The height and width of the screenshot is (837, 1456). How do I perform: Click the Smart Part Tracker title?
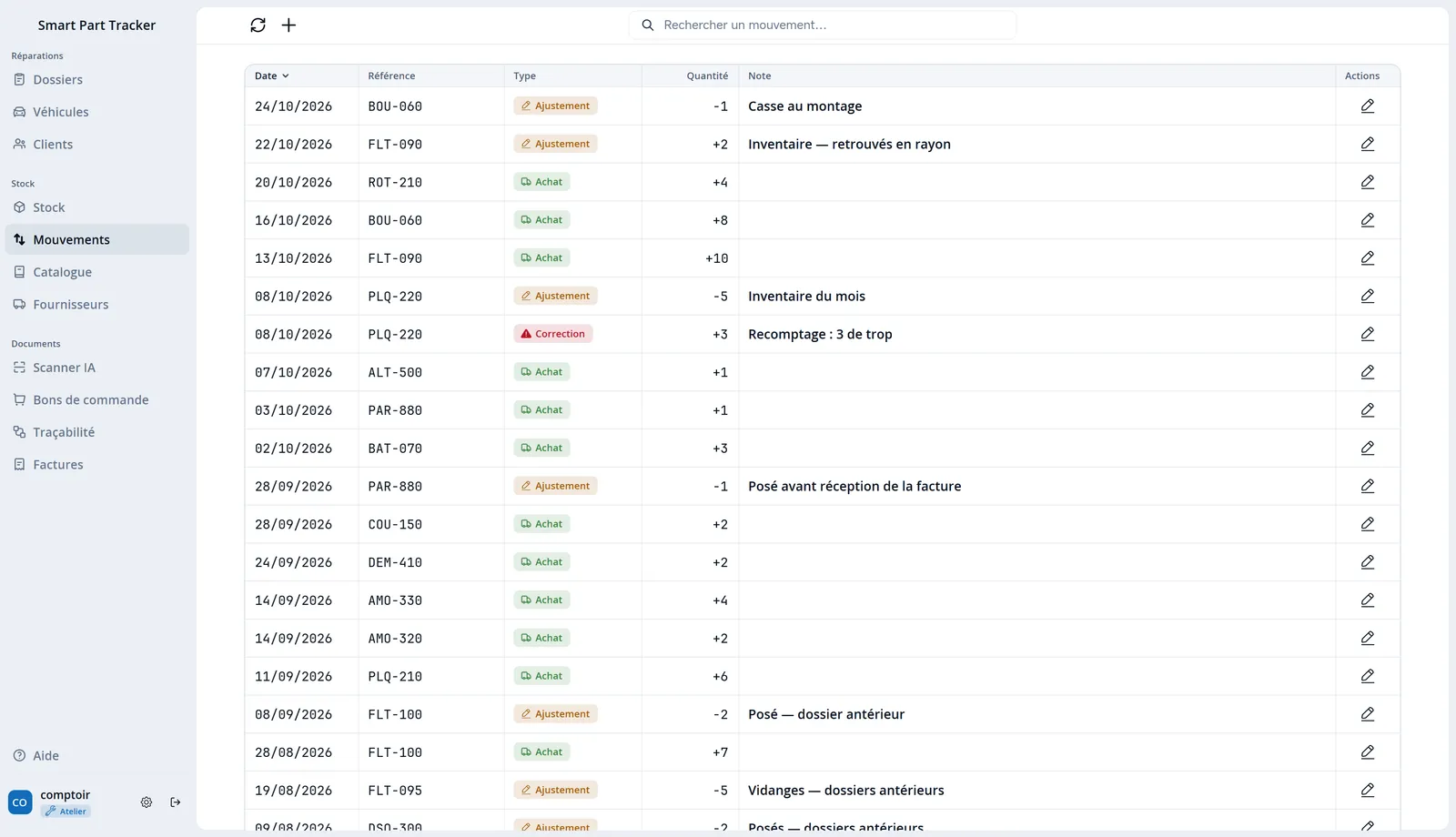pyautogui.click(x=96, y=25)
